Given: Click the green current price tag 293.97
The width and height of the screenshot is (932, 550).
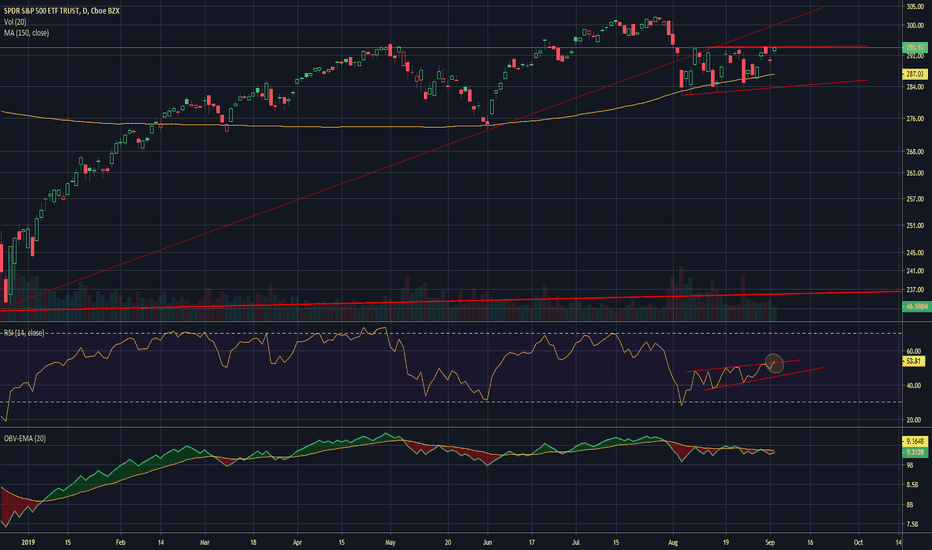Looking at the screenshot, I should click(x=914, y=48).
